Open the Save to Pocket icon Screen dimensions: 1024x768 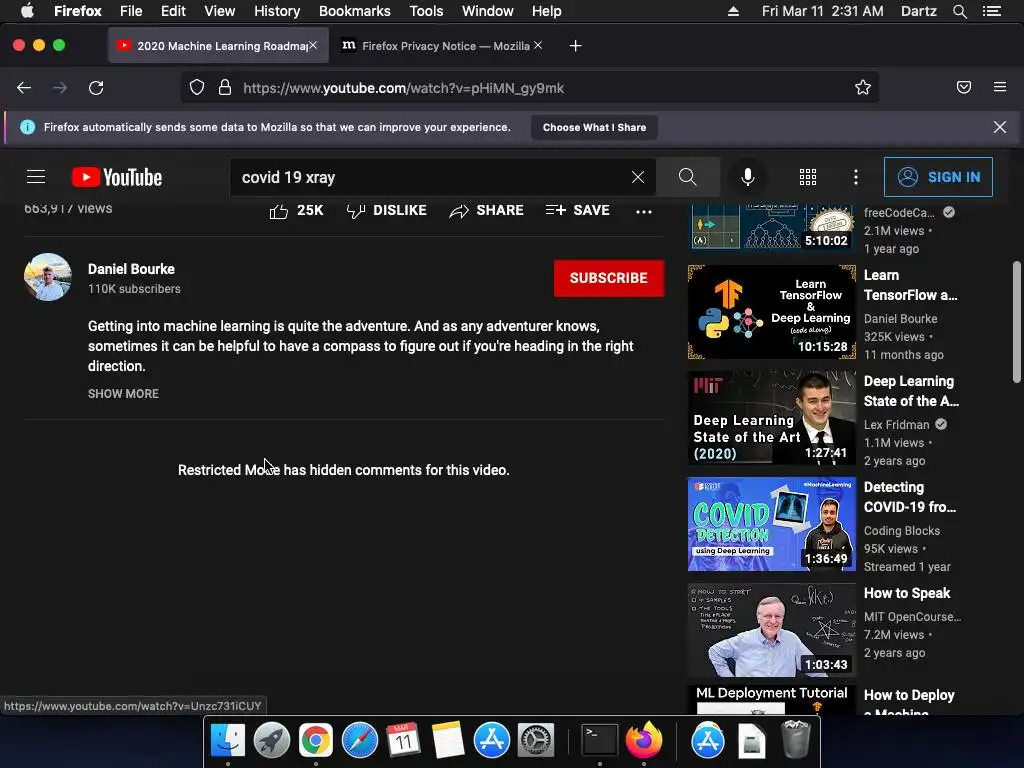963,88
